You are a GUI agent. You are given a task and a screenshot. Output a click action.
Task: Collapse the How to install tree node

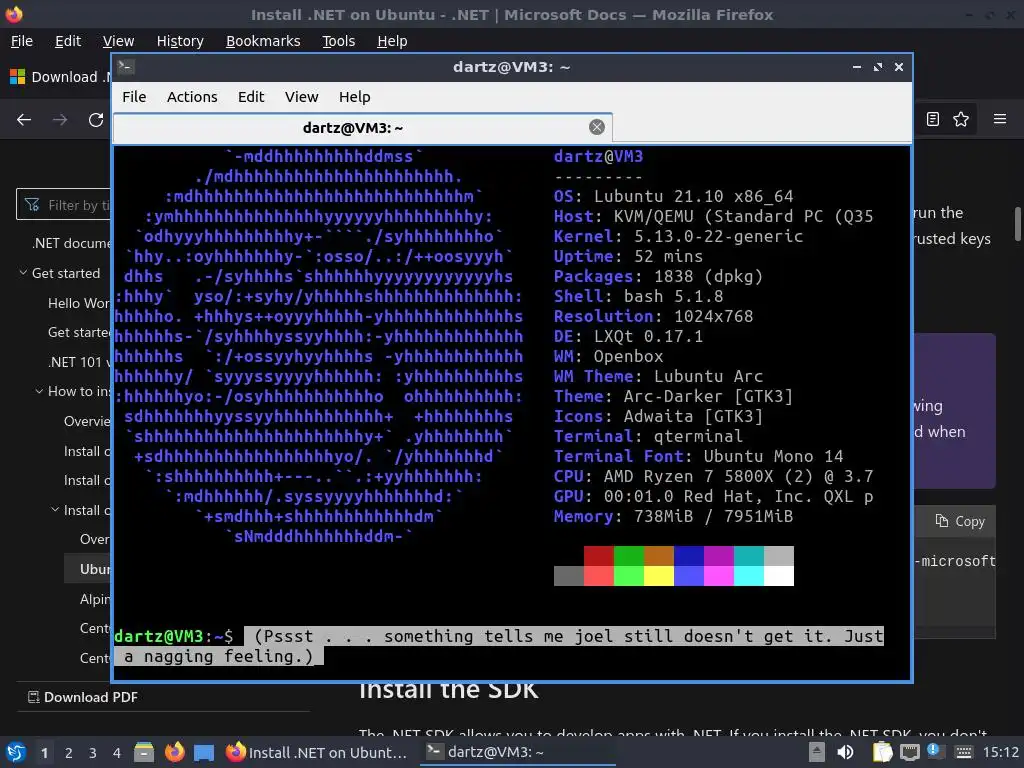pos(39,391)
